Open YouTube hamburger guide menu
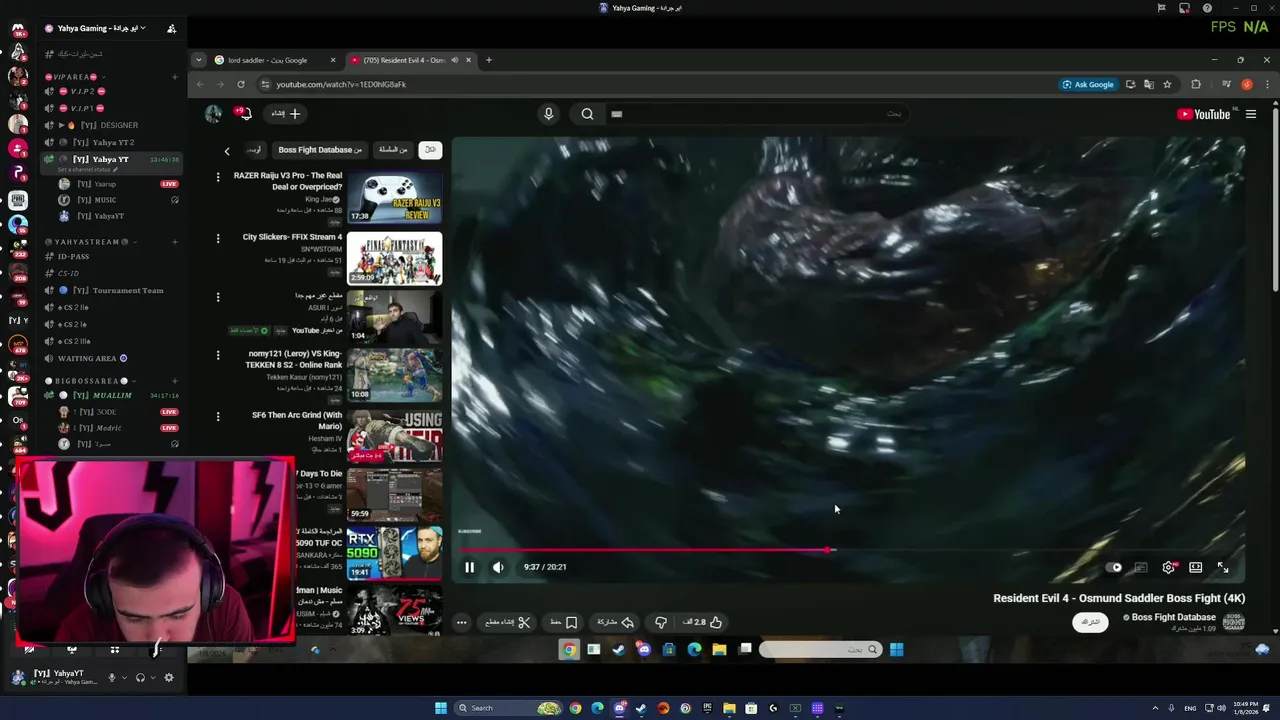The image size is (1280, 720). [x=1250, y=114]
